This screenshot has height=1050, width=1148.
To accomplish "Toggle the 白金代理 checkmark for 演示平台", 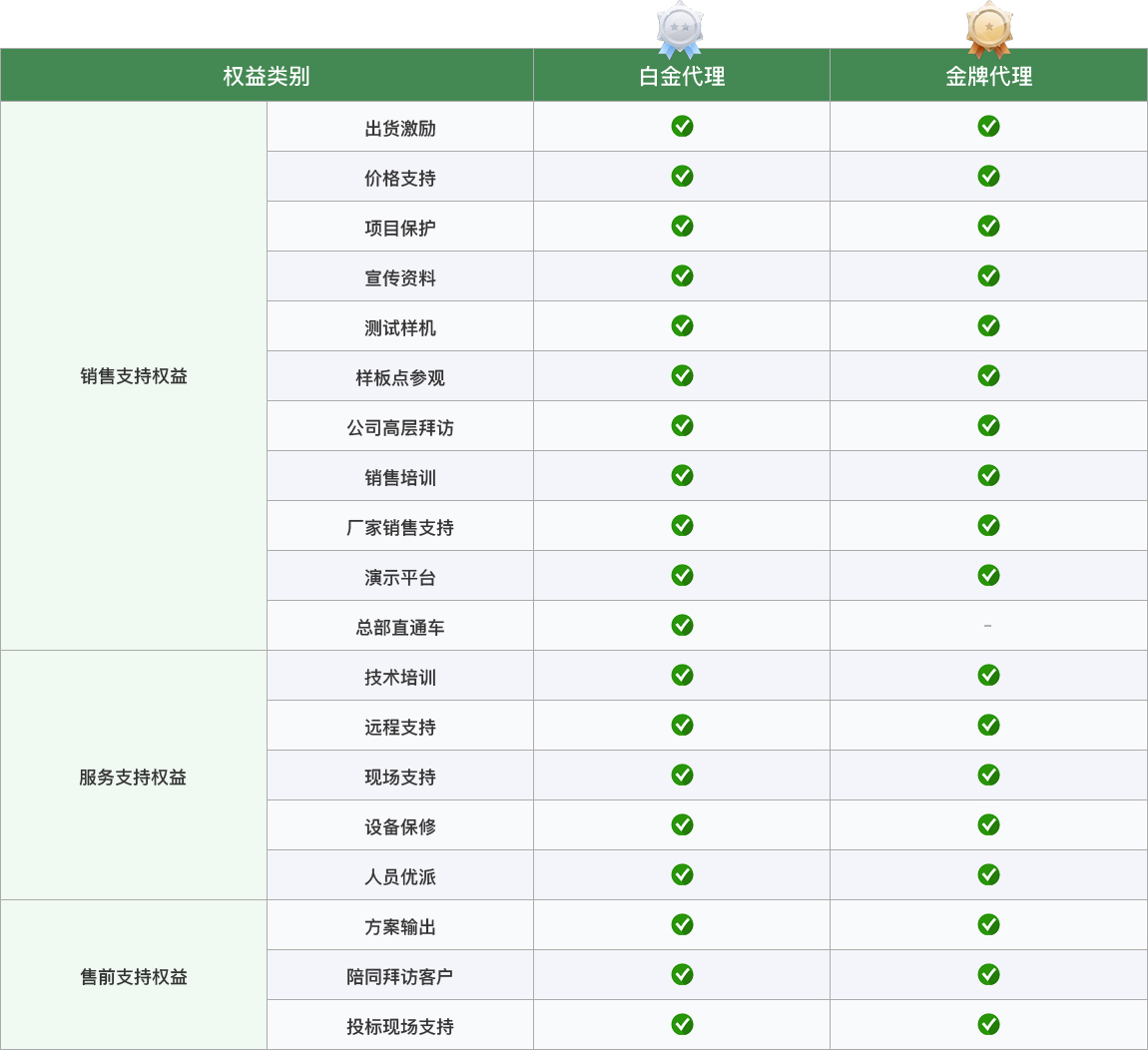I will tap(682, 576).
